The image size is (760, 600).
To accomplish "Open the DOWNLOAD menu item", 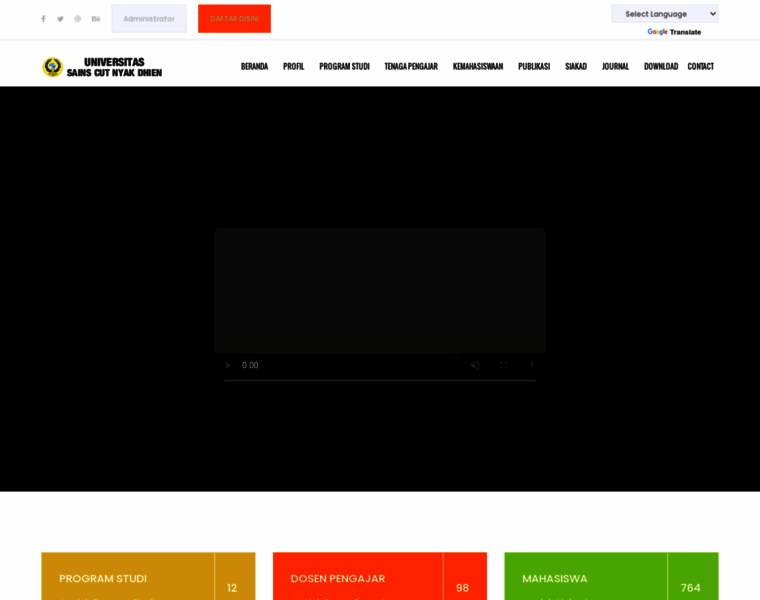I will pyautogui.click(x=661, y=66).
